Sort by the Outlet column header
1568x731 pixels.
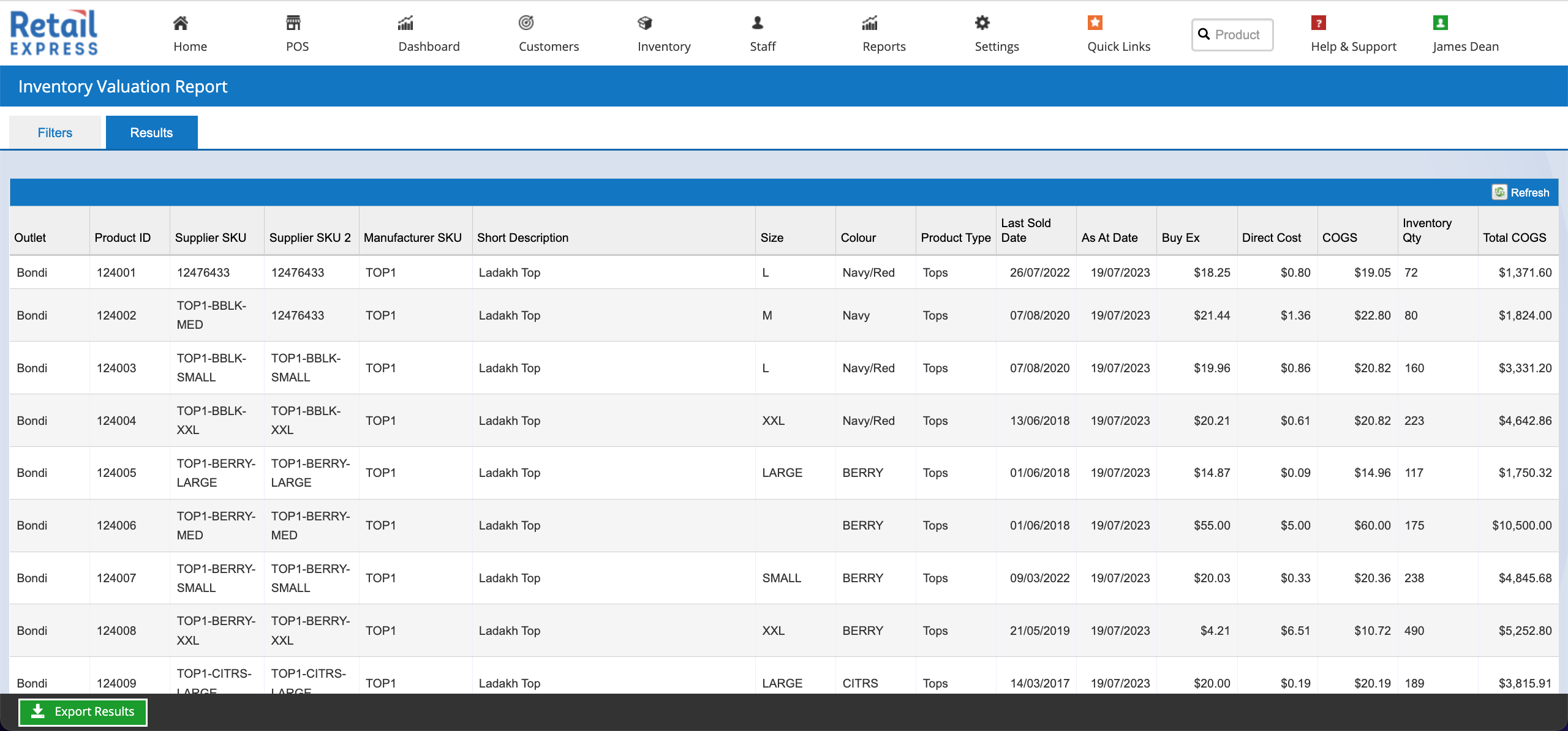point(30,238)
